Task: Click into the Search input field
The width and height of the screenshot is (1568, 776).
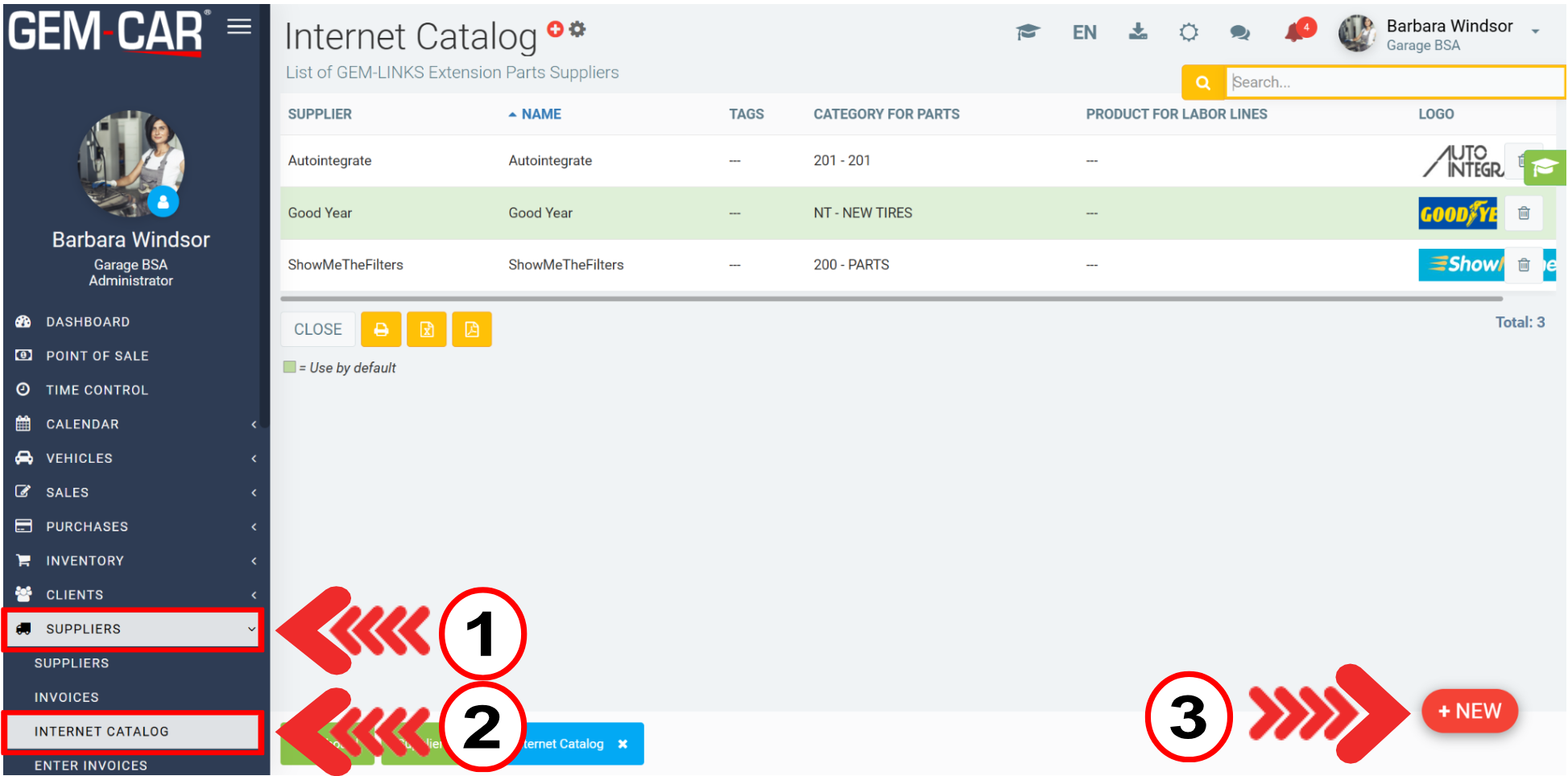Action: coord(1393,82)
